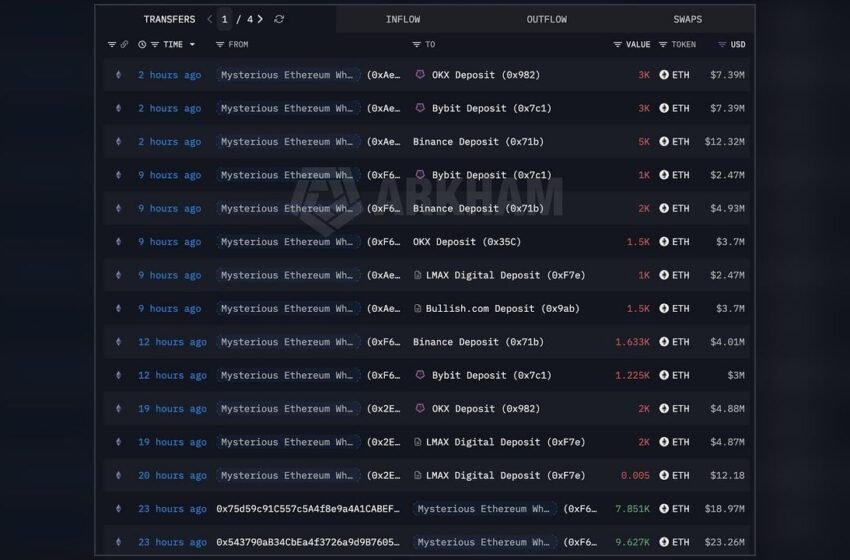
Task: Open Mysterious Ethereum Wh… recipient in 7.851K row
Action: [x=484, y=508]
